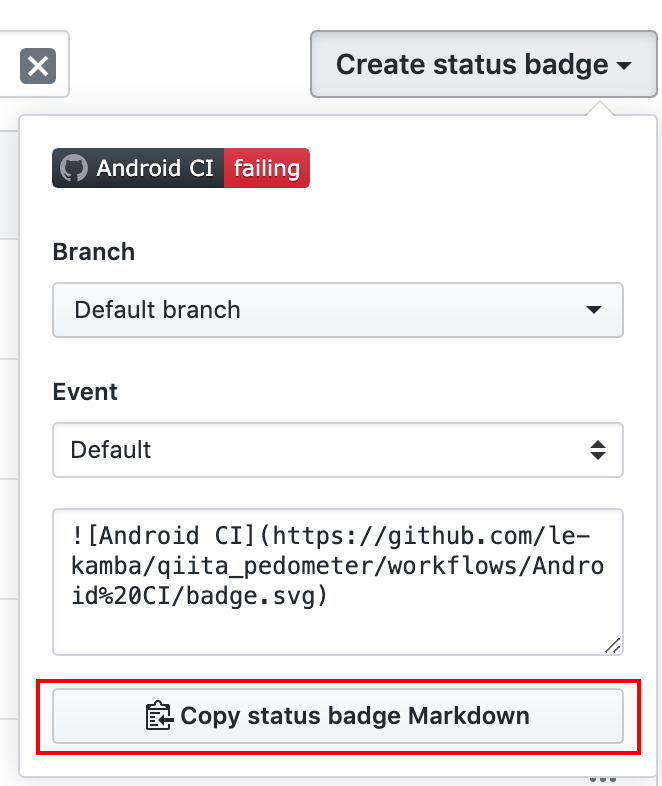Open the three-dot menu below popover

[x=602, y=779]
